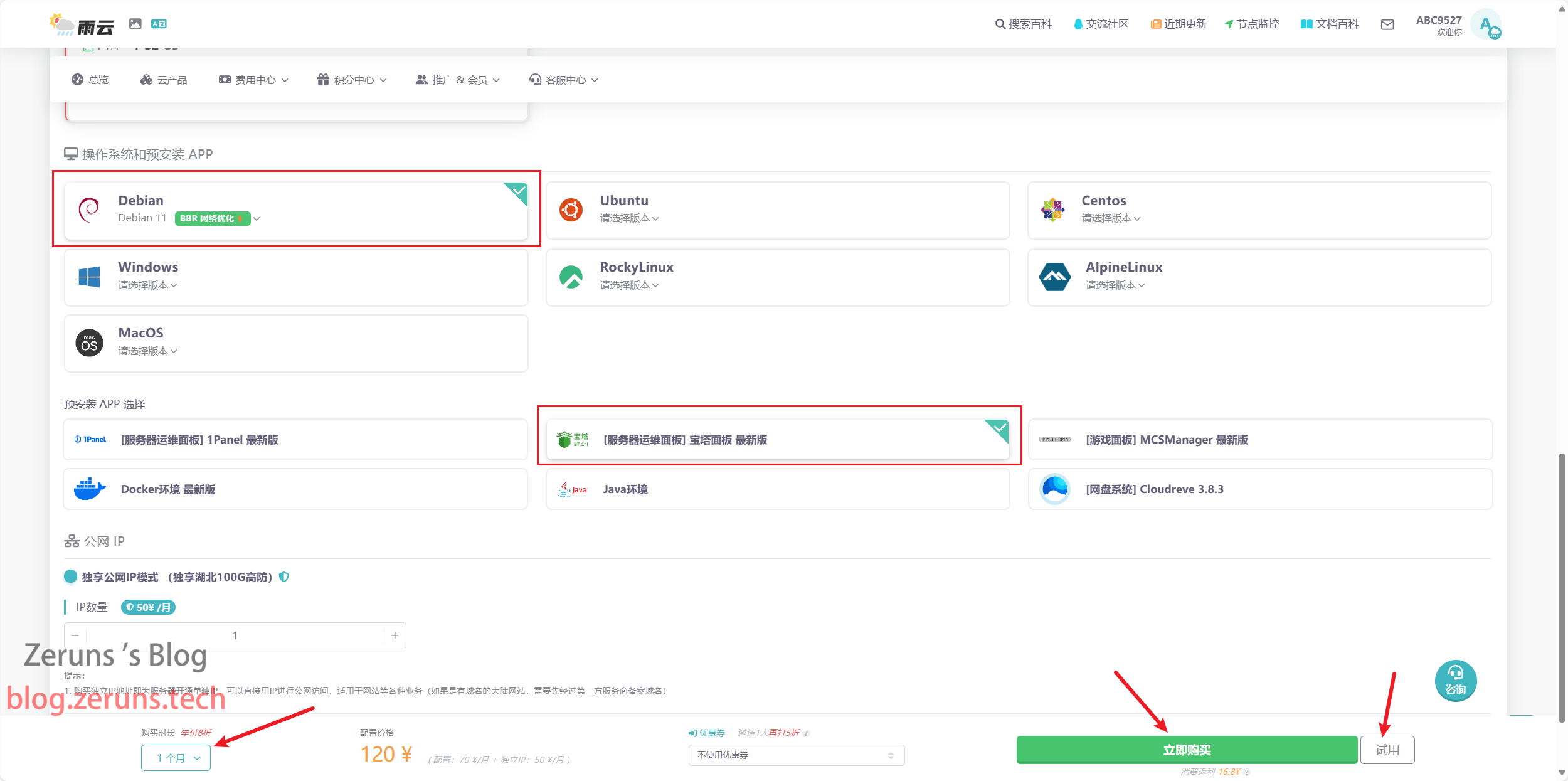Expand the Ubuntu version selector
Image resolution: width=1568 pixels, height=781 pixels.
[629, 218]
